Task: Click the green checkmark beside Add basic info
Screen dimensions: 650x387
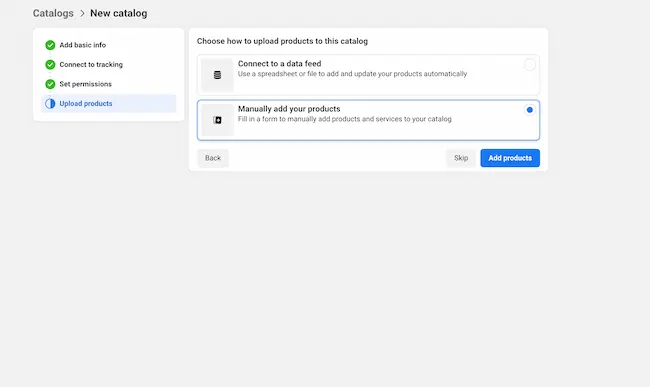Action: [x=50, y=45]
